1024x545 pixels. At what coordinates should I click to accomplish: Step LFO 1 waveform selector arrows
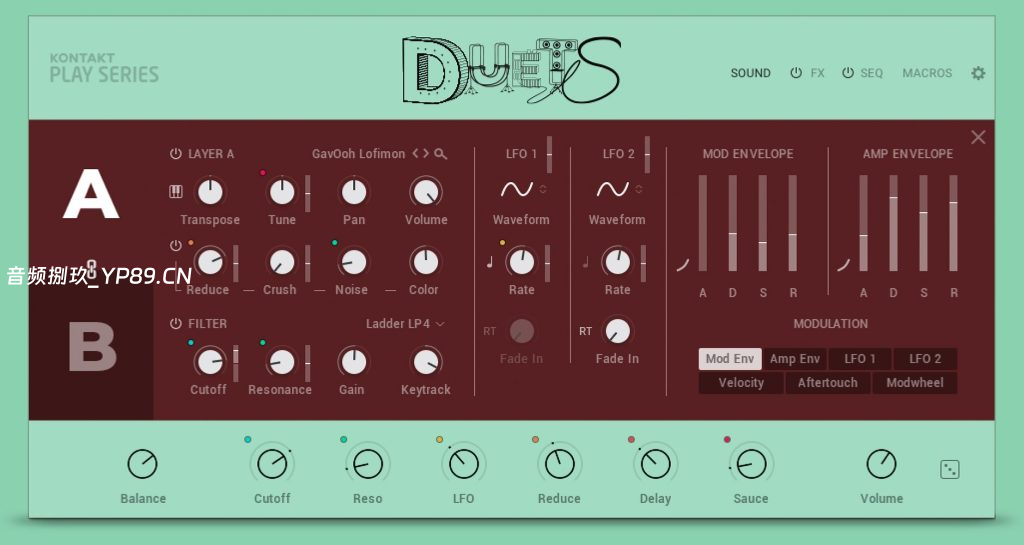(543, 189)
